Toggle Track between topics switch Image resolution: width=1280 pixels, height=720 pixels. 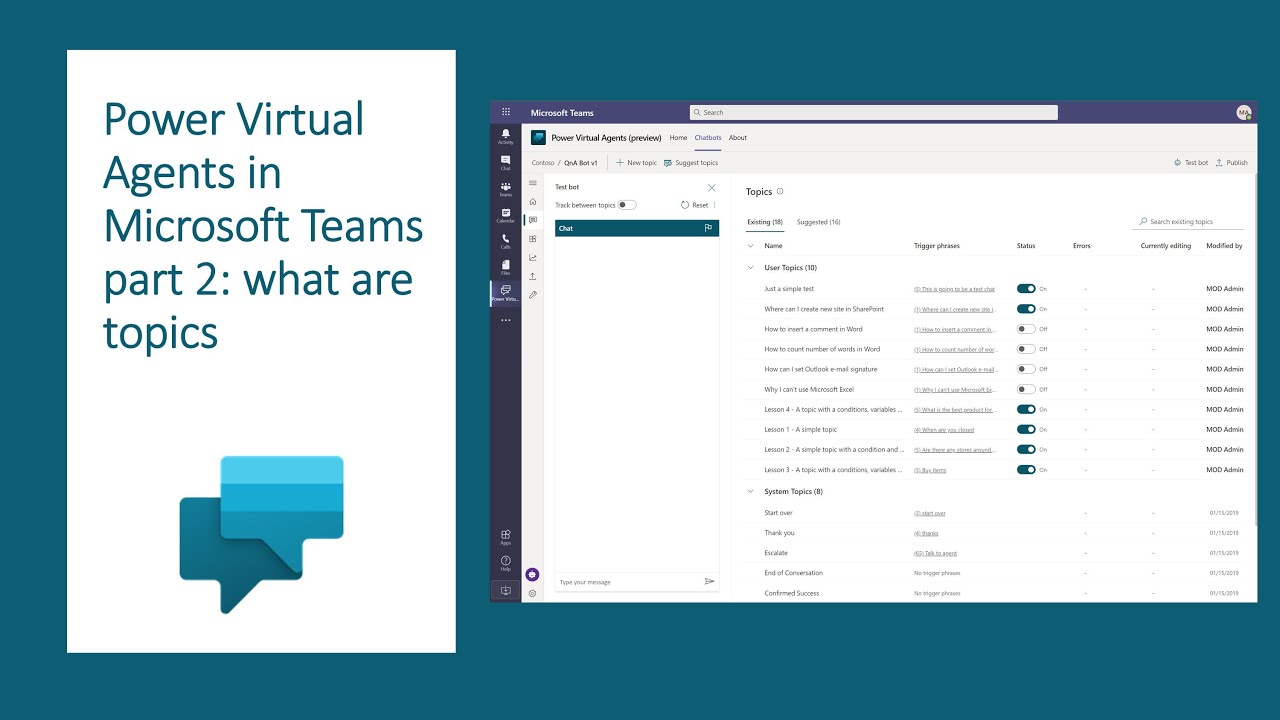tap(627, 205)
